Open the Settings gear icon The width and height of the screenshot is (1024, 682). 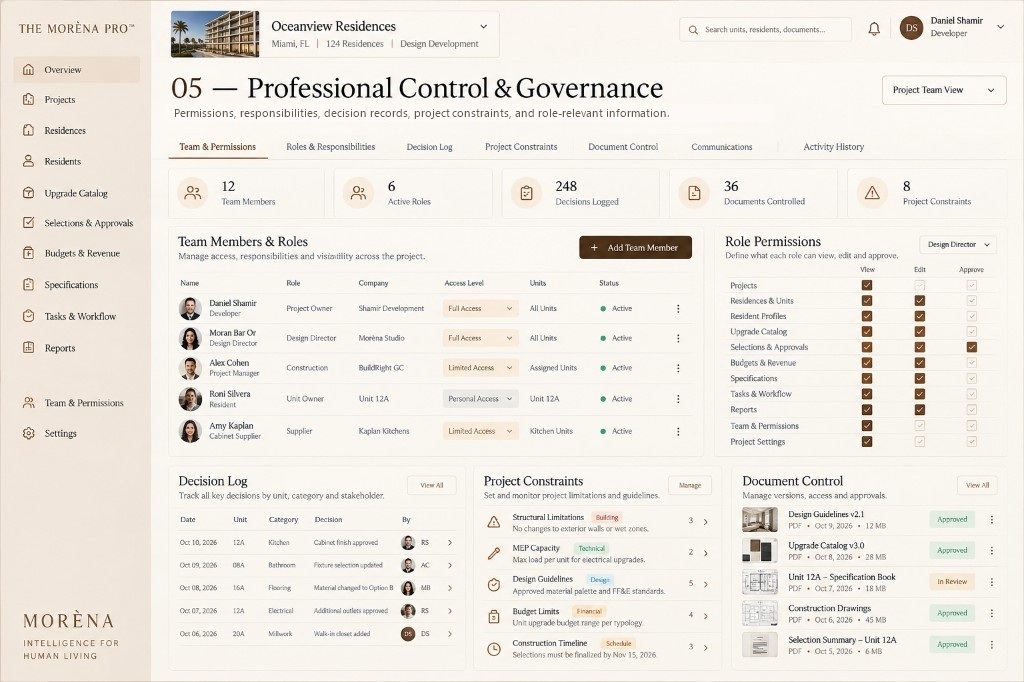pos(28,433)
